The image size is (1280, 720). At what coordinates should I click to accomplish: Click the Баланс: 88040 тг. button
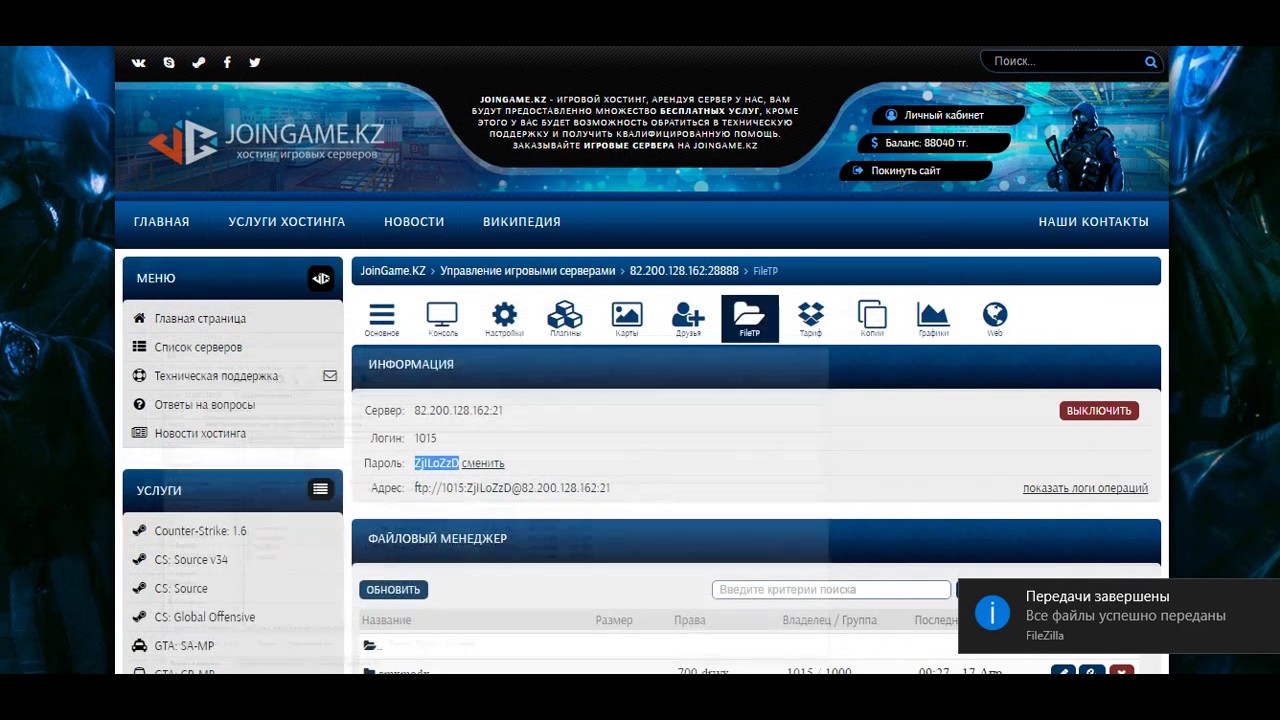point(933,143)
